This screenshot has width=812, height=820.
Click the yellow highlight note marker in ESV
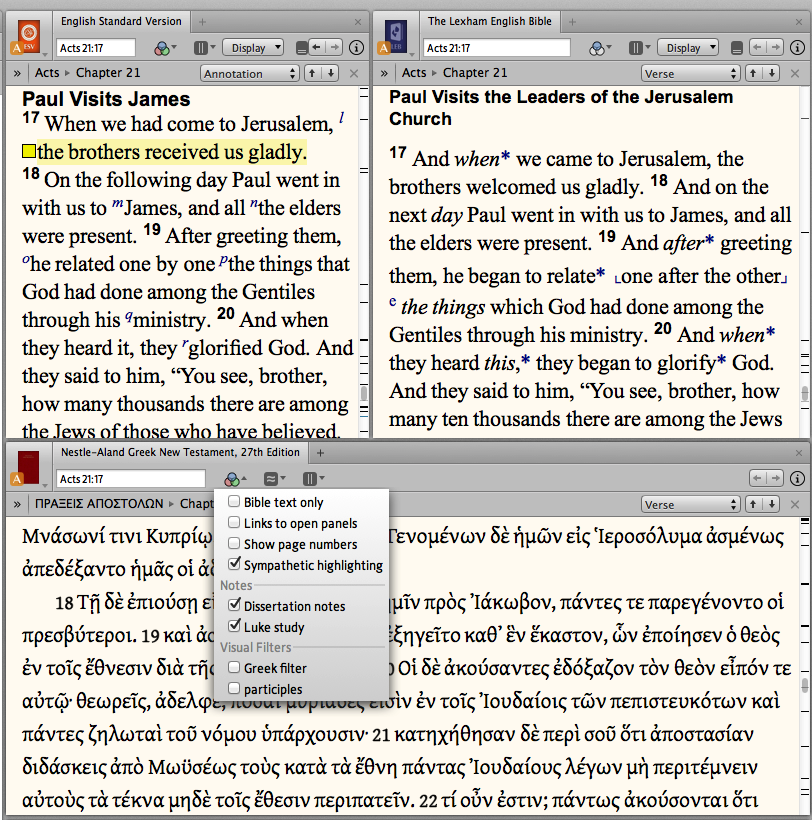[29, 152]
